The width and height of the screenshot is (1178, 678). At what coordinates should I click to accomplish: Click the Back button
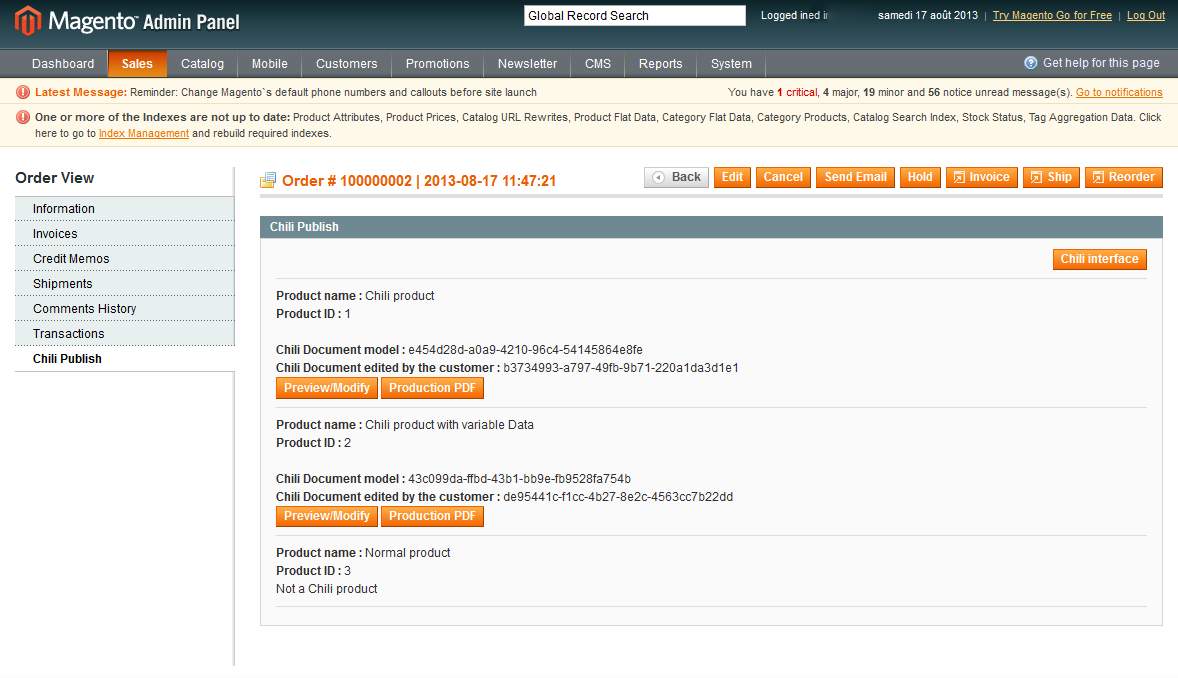[676, 177]
